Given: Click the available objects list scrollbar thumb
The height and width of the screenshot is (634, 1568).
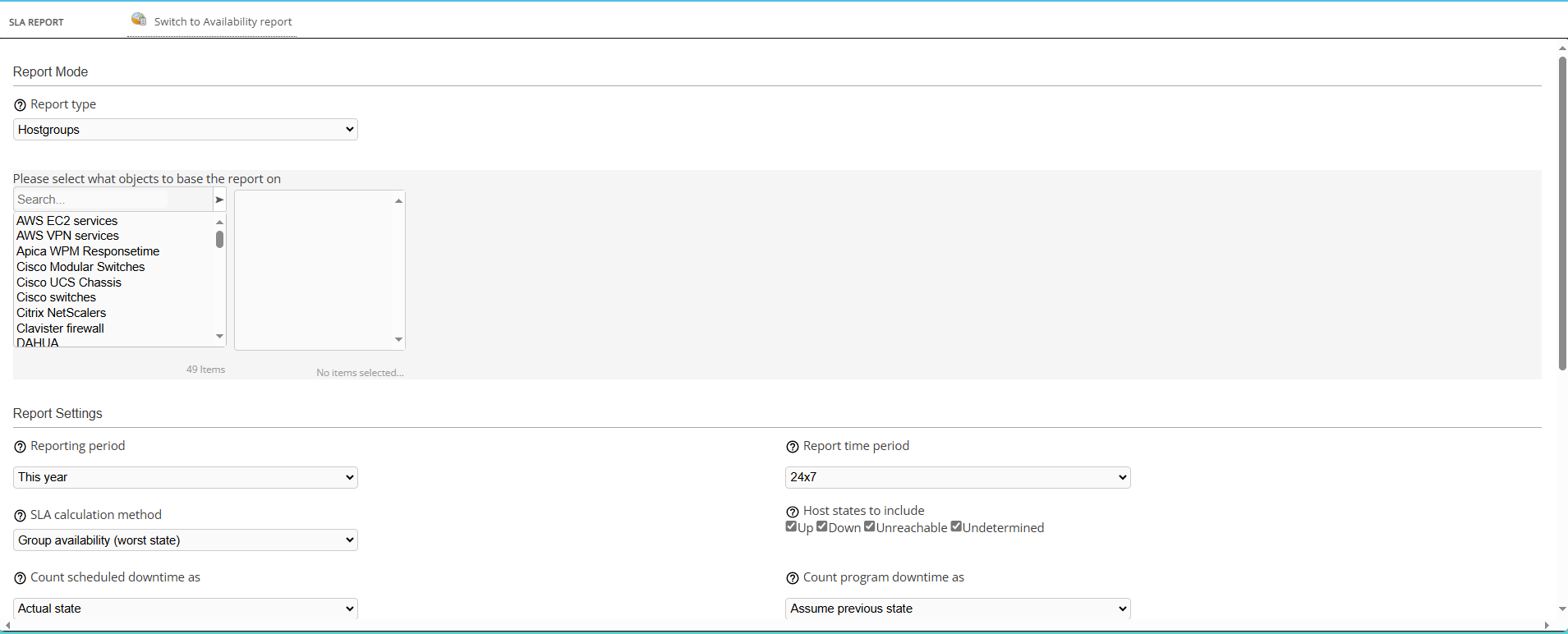Looking at the screenshot, I should click(x=219, y=239).
